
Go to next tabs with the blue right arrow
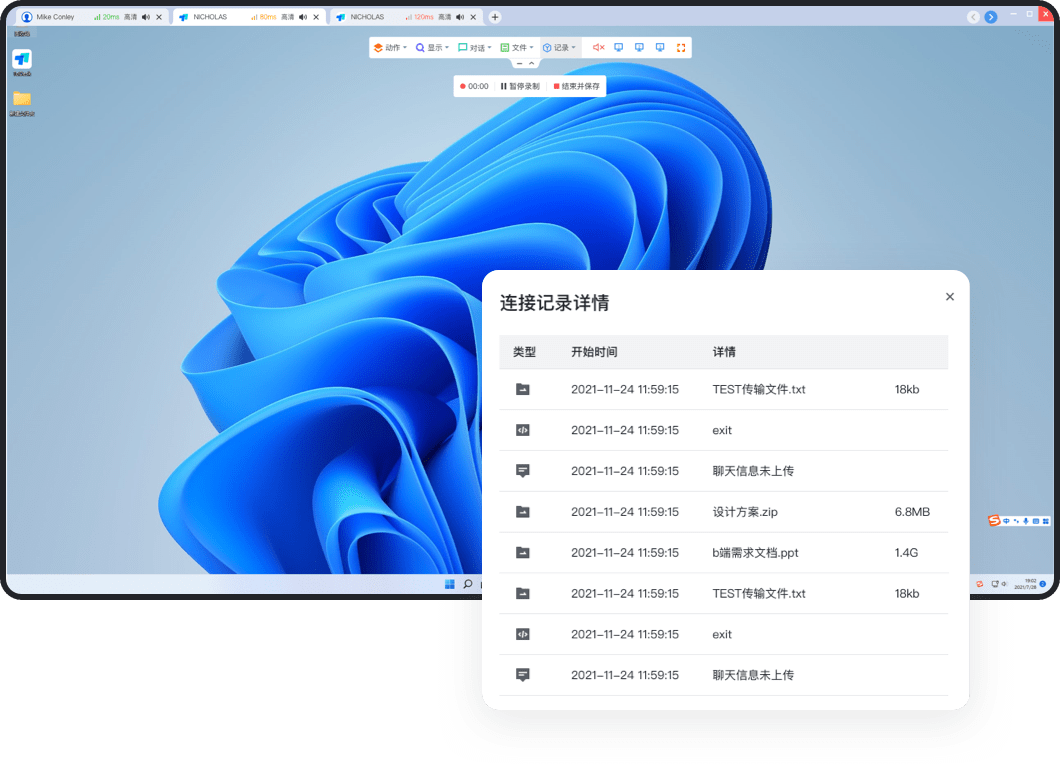pyautogui.click(x=991, y=17)
